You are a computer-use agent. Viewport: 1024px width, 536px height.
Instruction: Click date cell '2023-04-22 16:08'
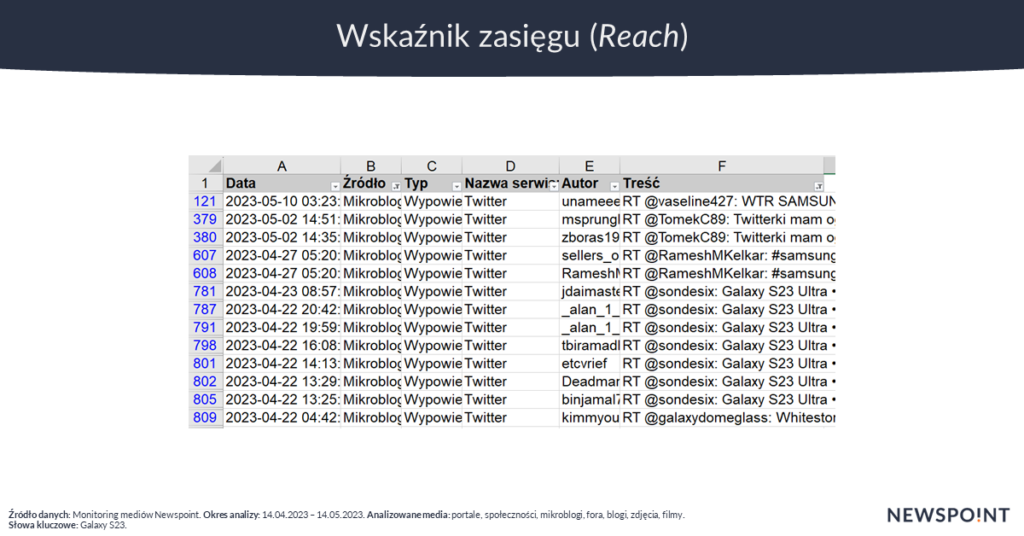click(281, 345)
